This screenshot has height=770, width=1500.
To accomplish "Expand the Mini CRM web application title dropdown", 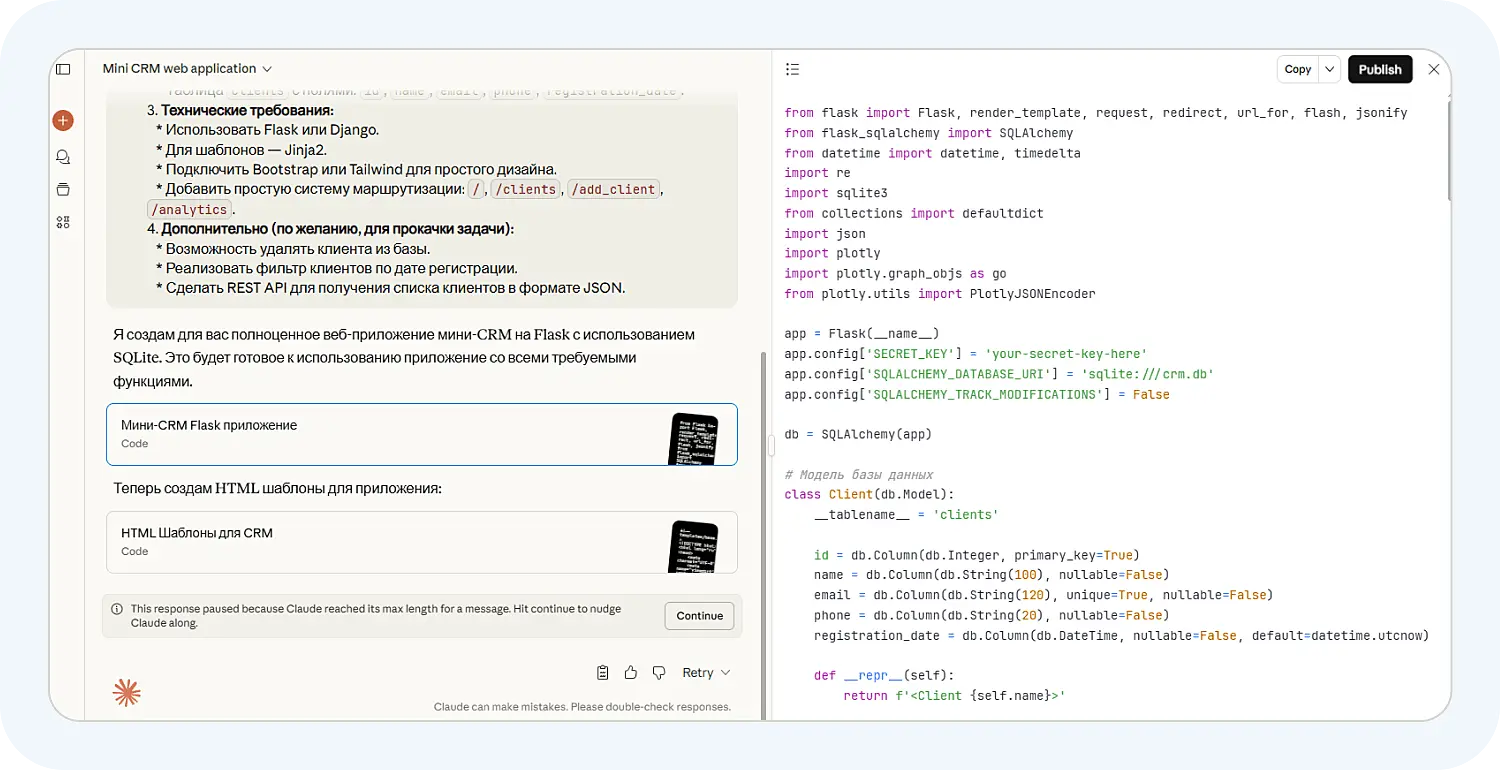I will click(187, 69).
